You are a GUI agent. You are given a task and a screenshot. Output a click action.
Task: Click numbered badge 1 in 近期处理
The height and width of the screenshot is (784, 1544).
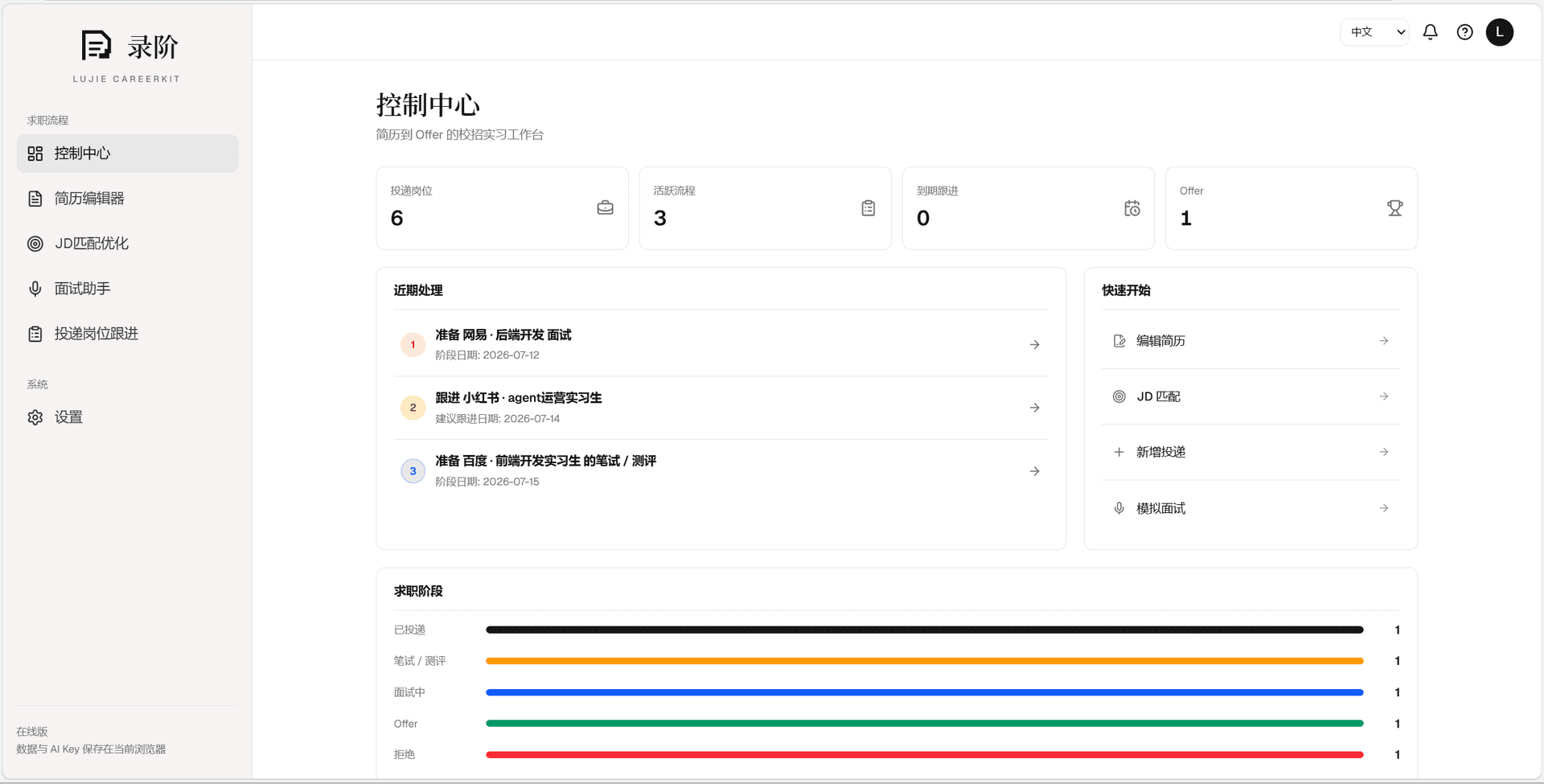(x=413, y=344)
